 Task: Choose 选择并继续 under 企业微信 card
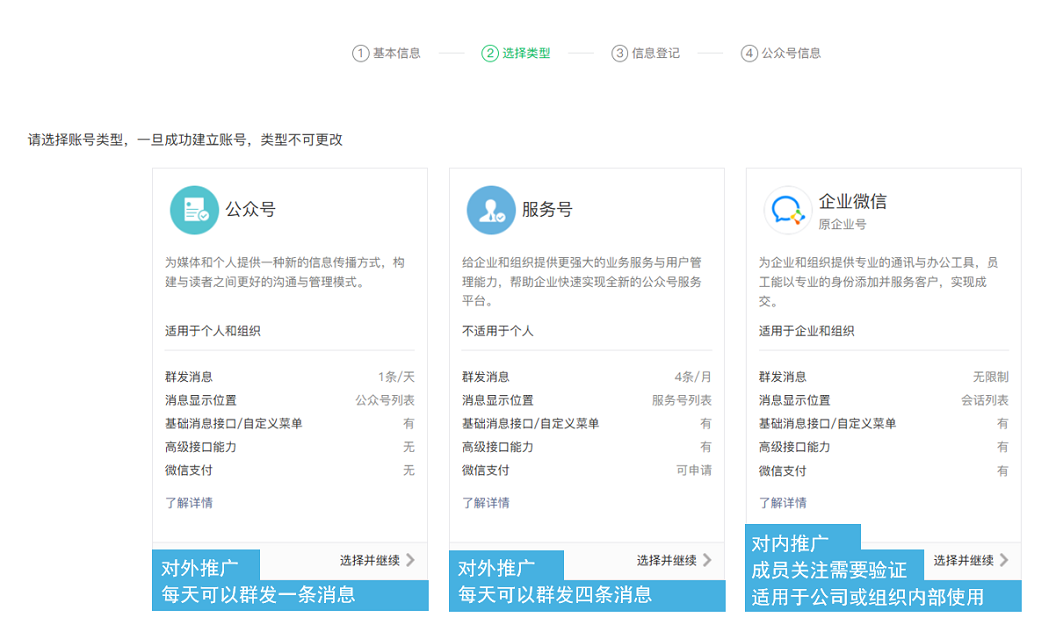point(964,560)
